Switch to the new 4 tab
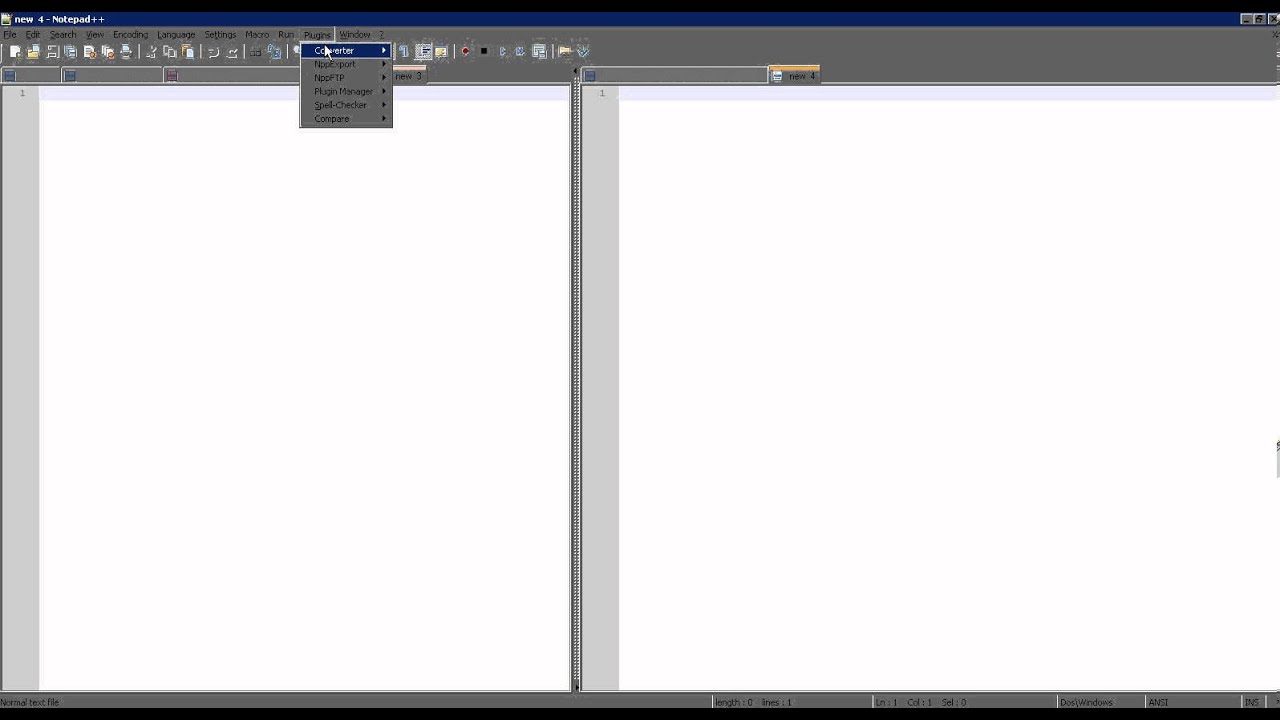 (x=795, y=75)
